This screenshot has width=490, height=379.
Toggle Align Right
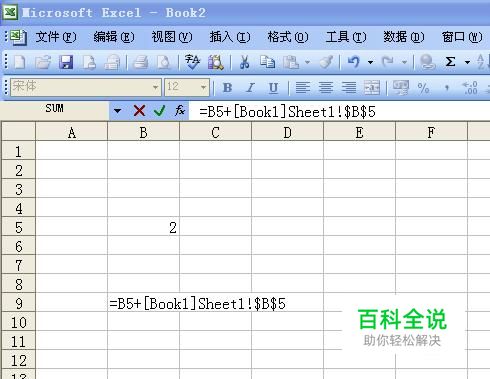click(349, 88)
